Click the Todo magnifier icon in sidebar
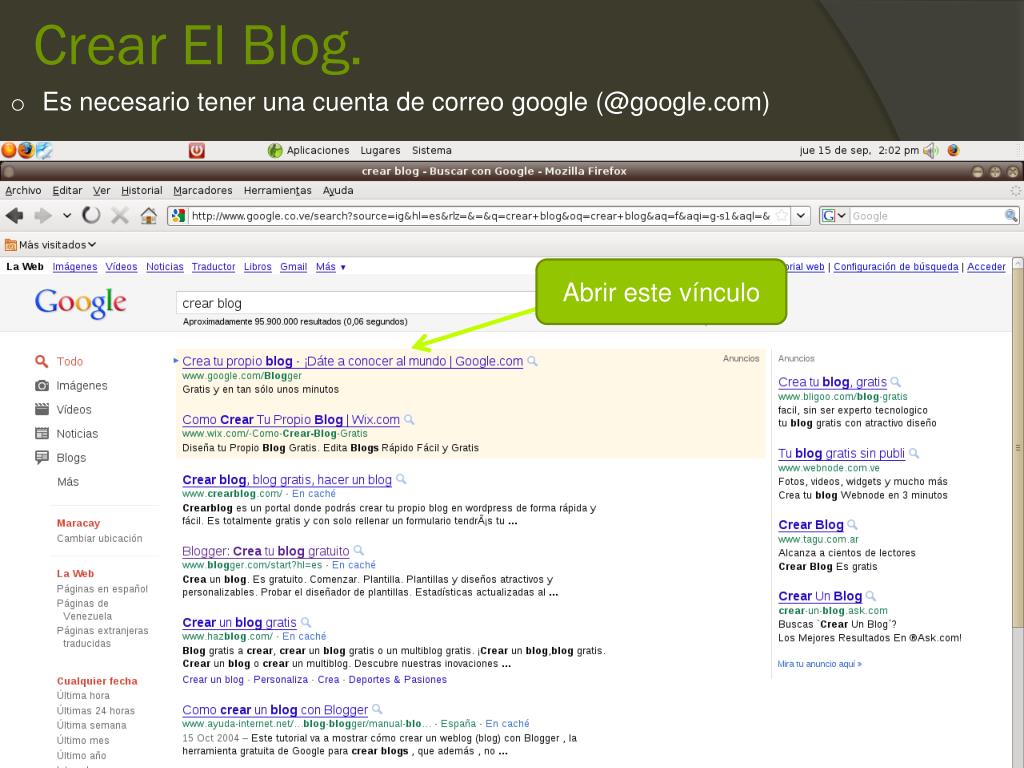 (42, 361)
